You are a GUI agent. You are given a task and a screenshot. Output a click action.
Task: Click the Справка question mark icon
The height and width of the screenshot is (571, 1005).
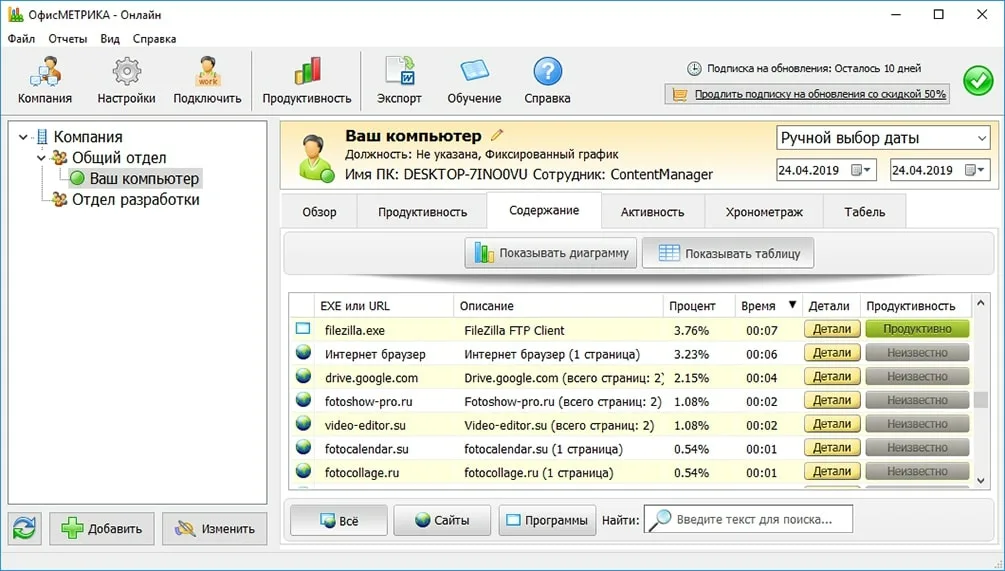(547, 73)
